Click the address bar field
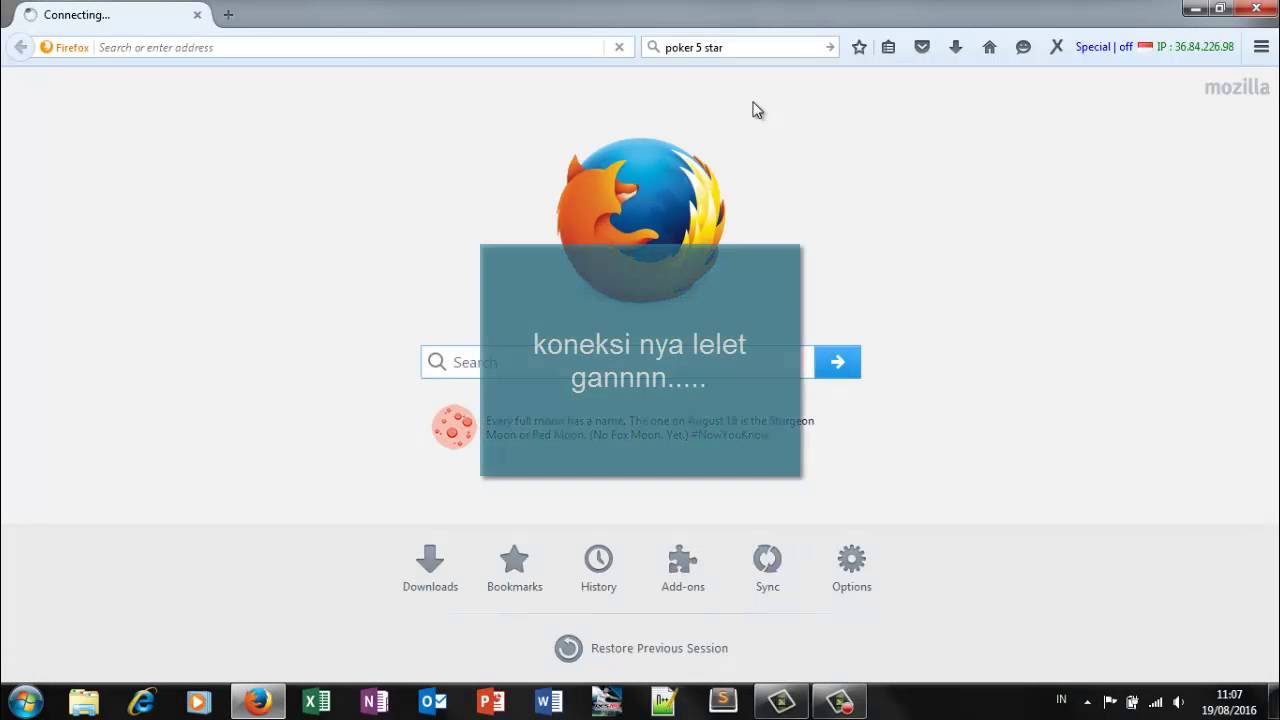The height and width of the screenshot is (720, 1280). tap(350, 47)
